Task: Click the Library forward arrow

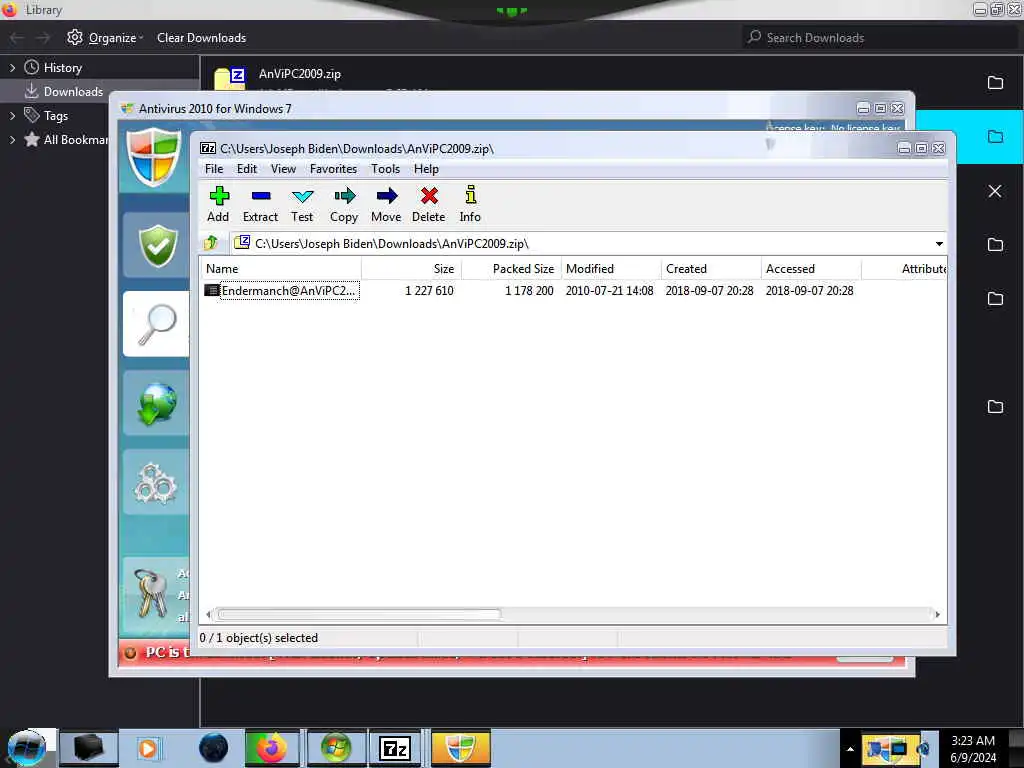Action: (x=43, y=38)
